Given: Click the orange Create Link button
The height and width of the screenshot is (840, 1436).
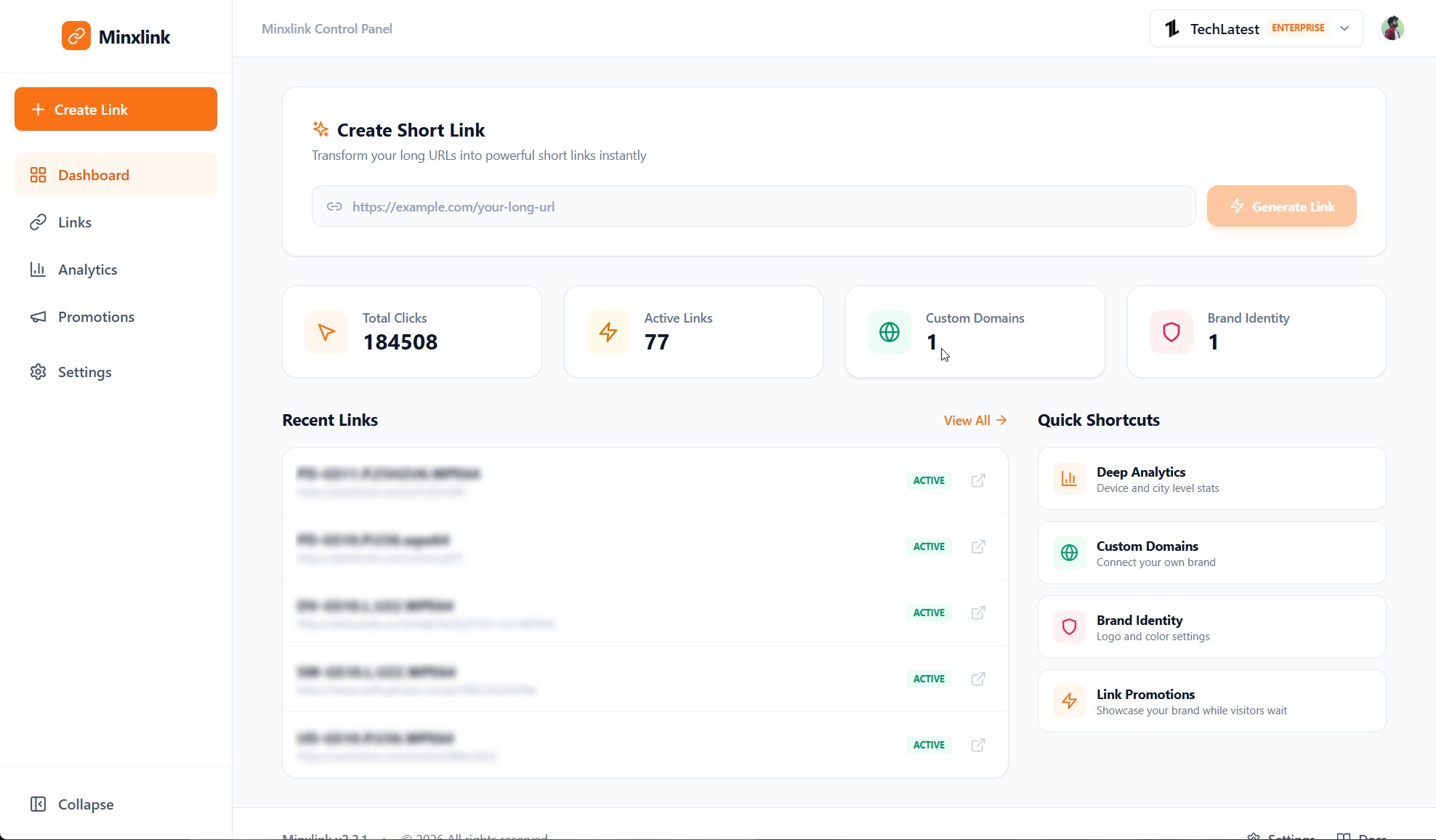Looking at the screenshot, I should 116,109.
